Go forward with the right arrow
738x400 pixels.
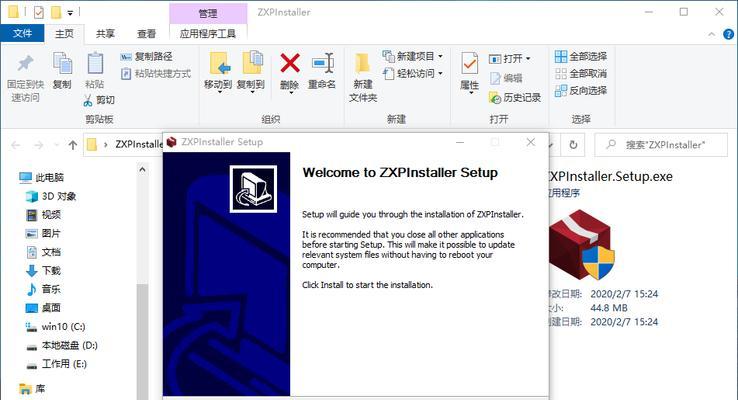39,145
